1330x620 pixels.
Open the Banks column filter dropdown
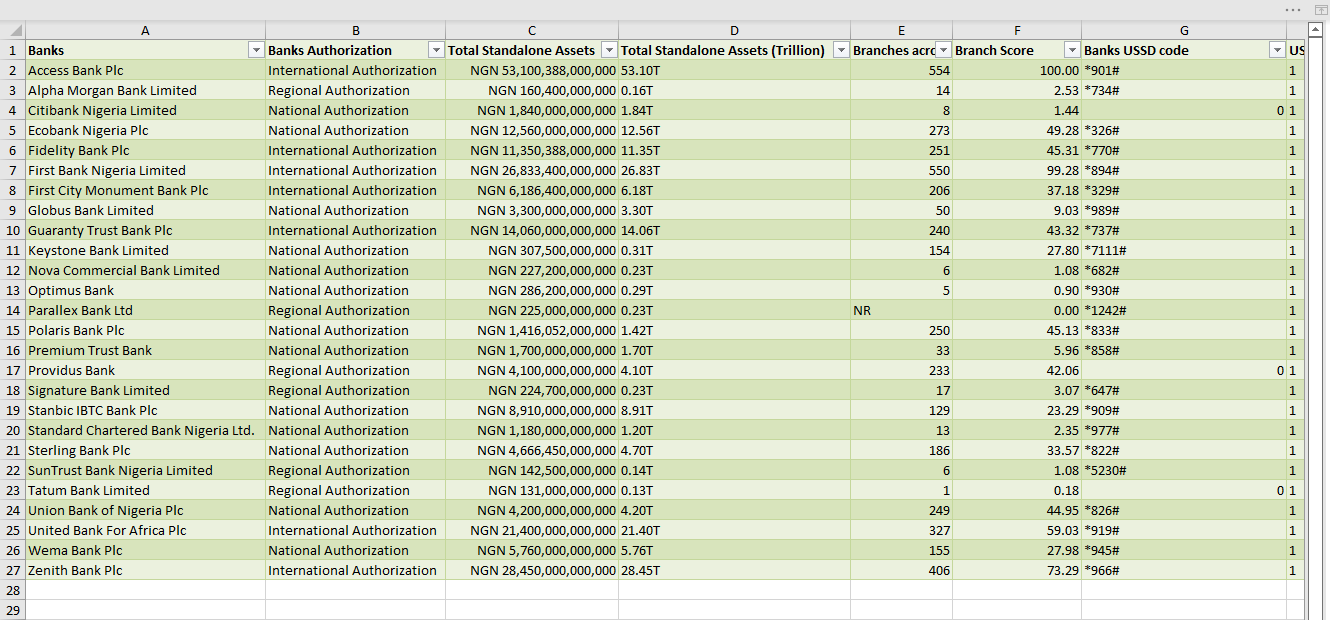(256, 50)
